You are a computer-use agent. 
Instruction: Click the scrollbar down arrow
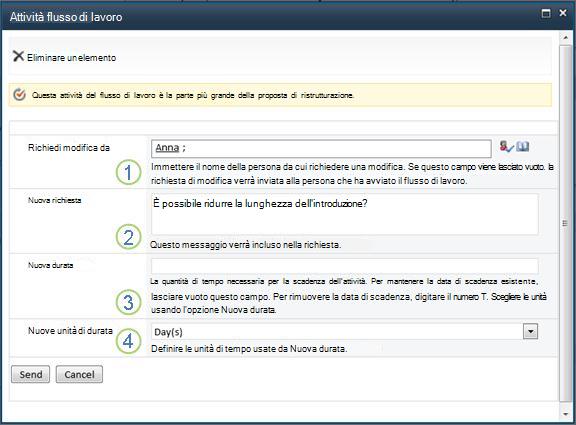point(565,414)
